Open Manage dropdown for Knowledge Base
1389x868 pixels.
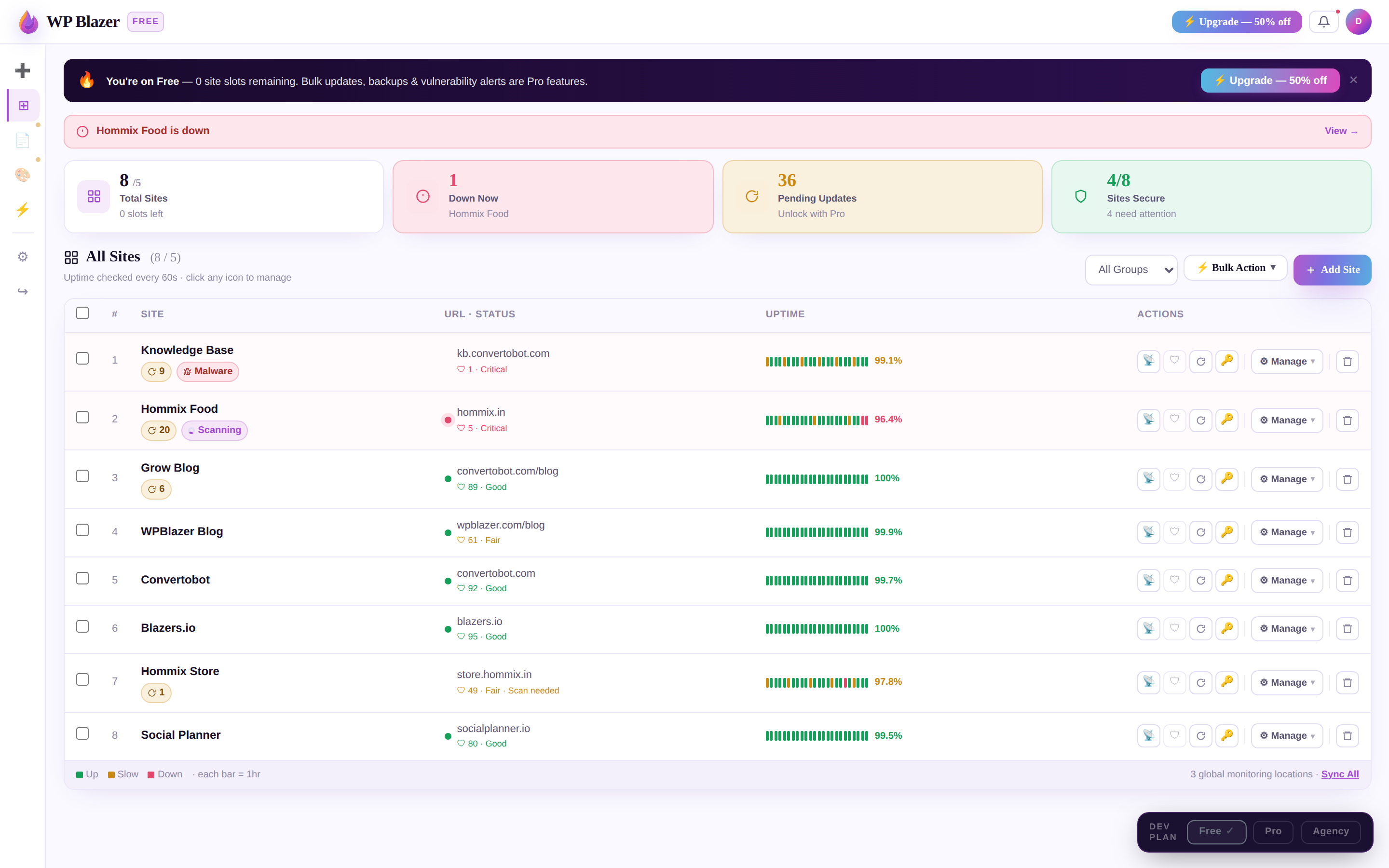click(1287, 361)
